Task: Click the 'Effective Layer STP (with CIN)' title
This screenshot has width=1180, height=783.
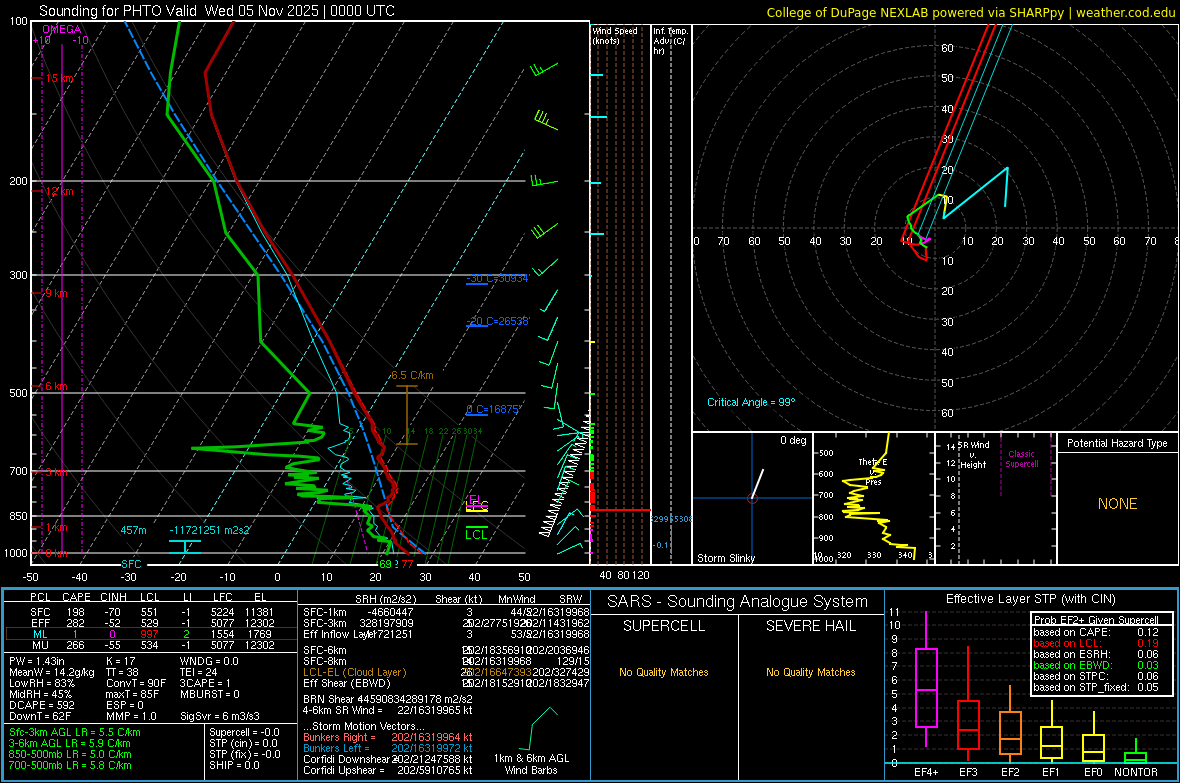Action: (1030, 599)
